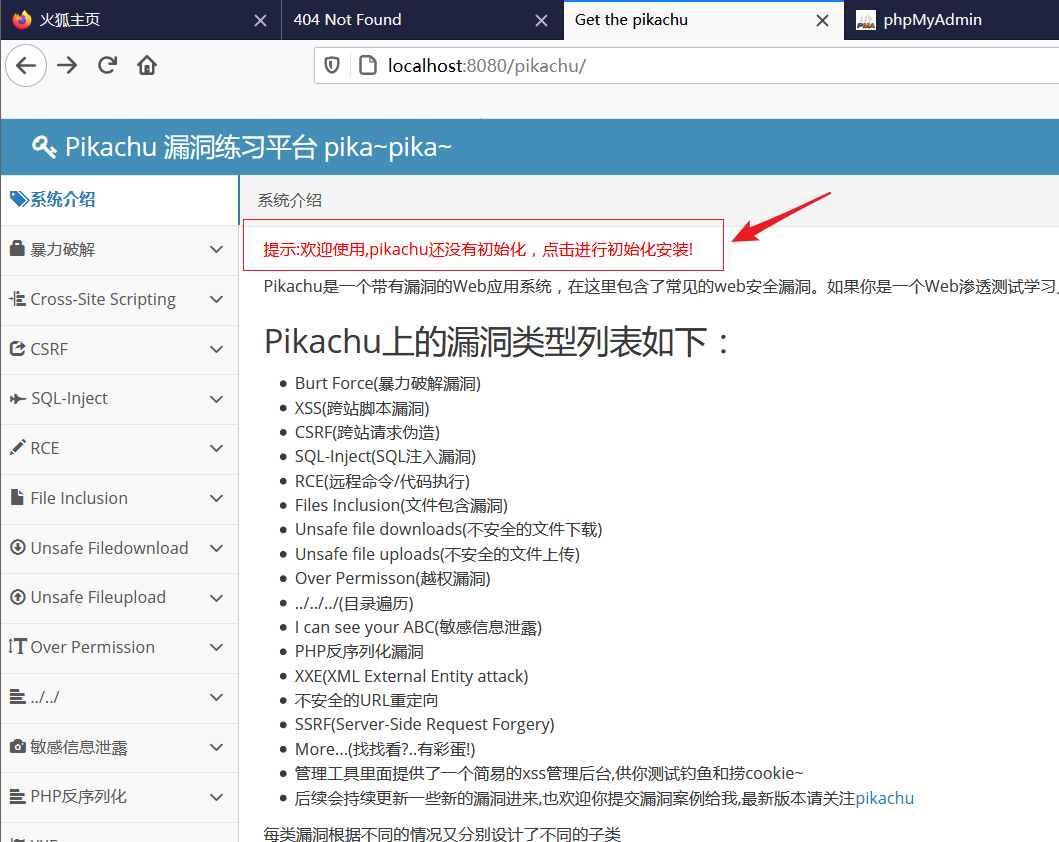
Task: Open the Cross-Site Scripting menu item
Action: click(x=120, y=299)
